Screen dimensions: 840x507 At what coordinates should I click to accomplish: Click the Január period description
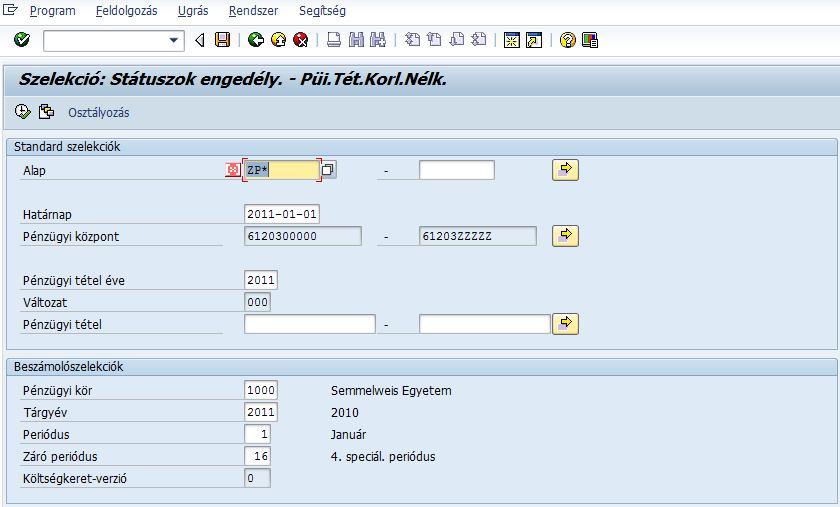tap(348, 435)
